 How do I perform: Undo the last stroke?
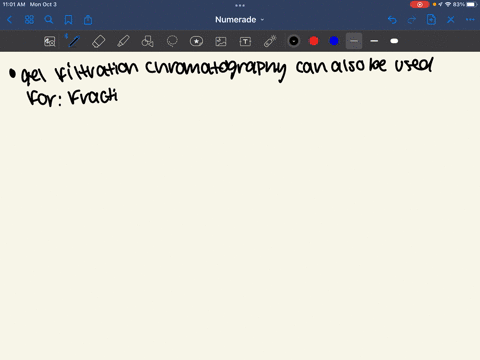point(392,20)
